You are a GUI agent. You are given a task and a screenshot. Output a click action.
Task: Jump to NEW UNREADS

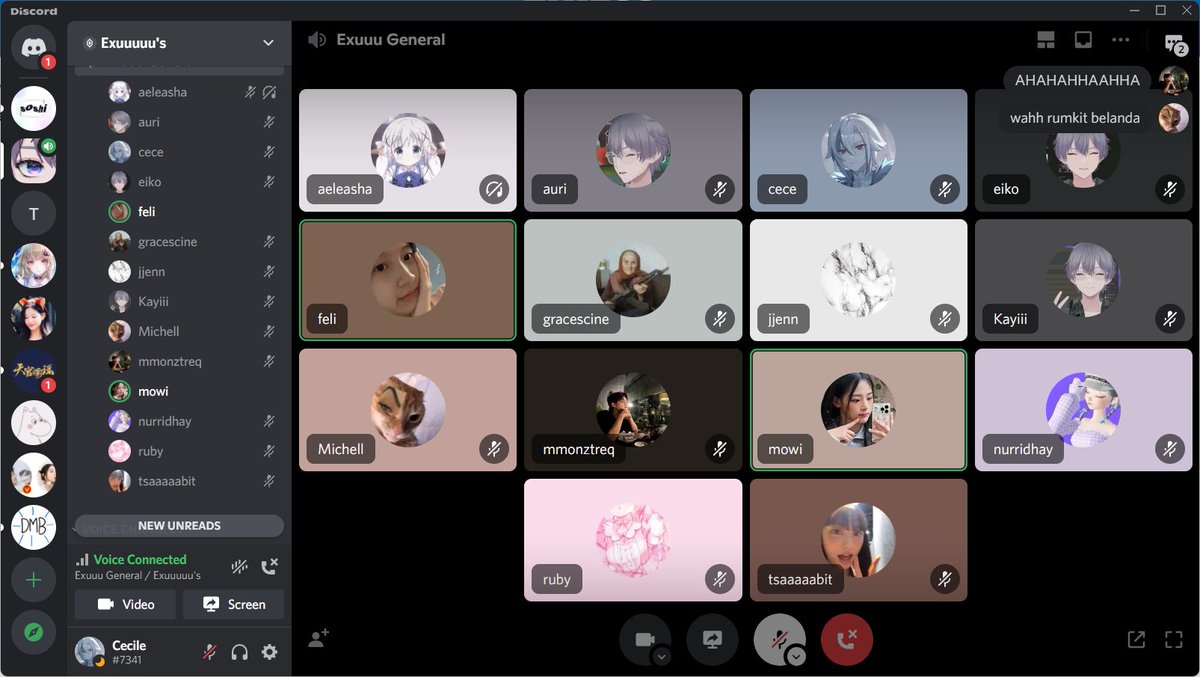coord(179,526)
